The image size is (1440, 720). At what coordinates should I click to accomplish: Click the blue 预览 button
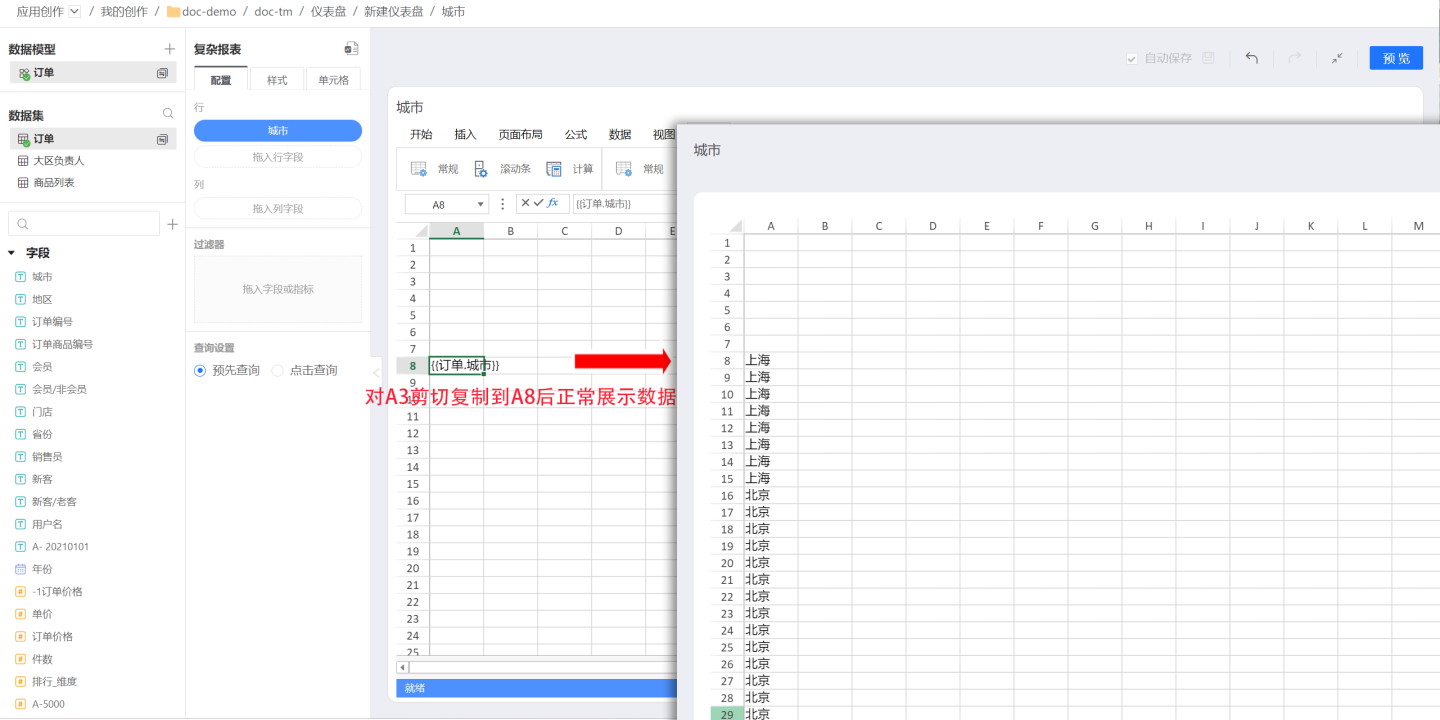pyautogui.click(x=1396, y=58)
